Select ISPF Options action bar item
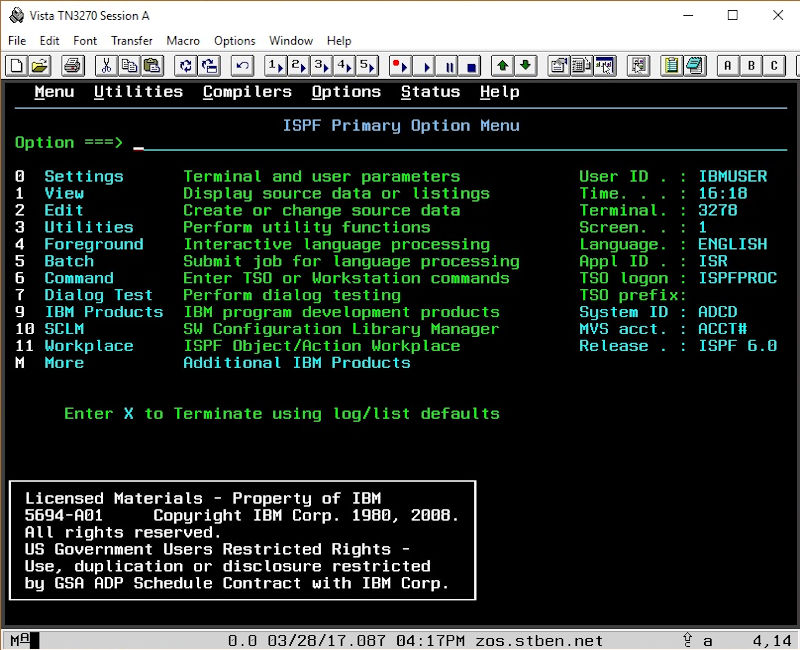 [x=346, y=92]
